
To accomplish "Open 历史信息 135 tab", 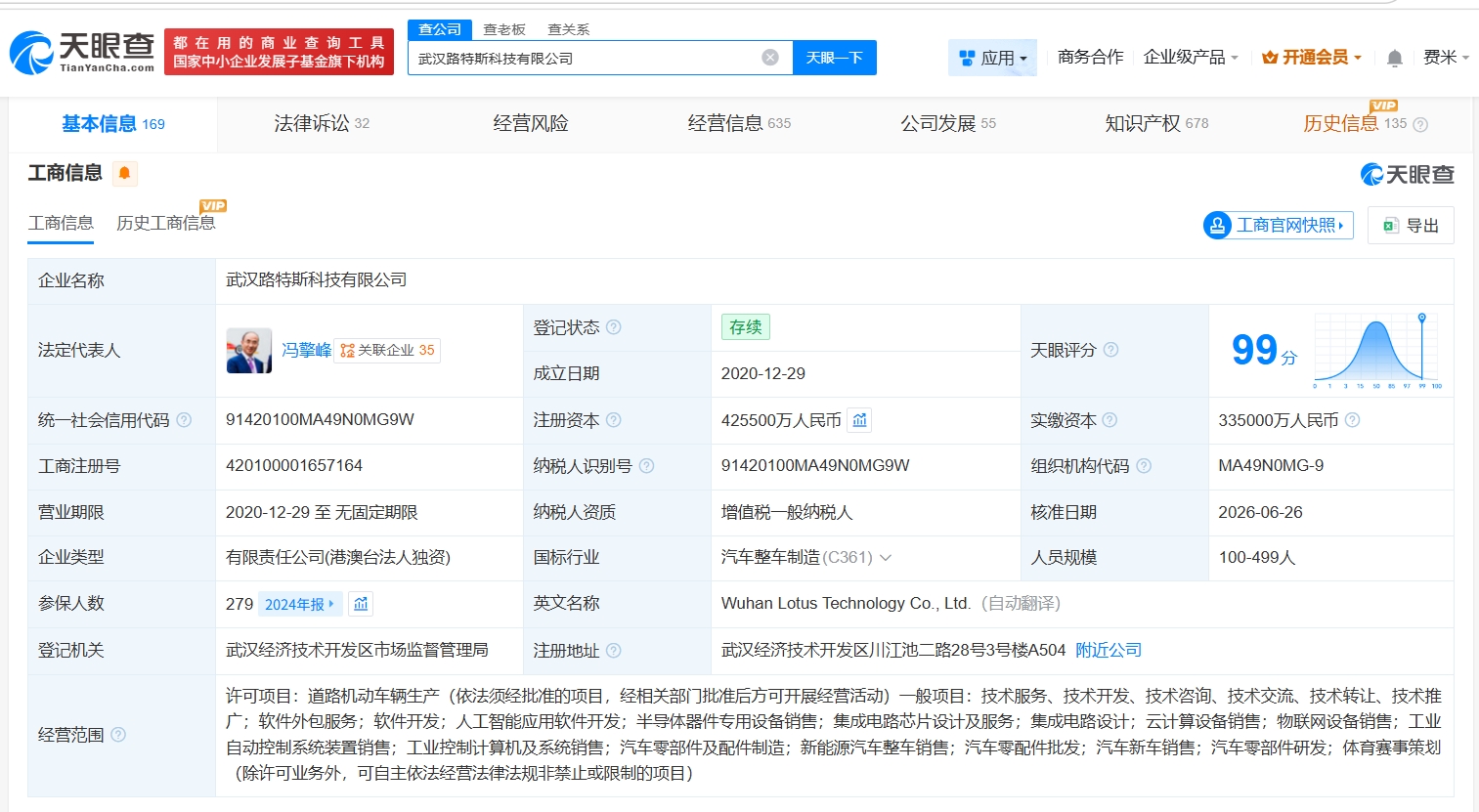I will pyautogui.click(x=1355, y=124).
